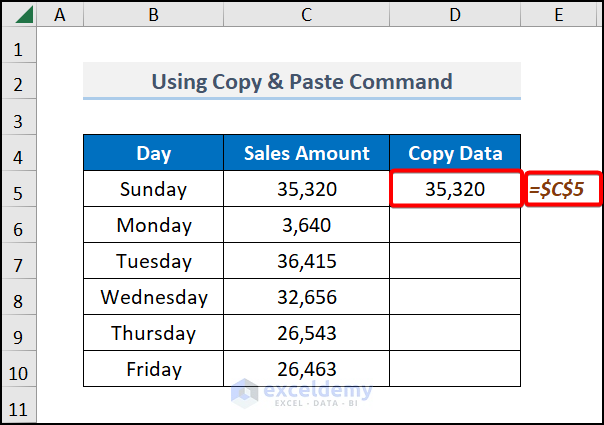Select column E header
604x425 pixels.
point(559,14)
